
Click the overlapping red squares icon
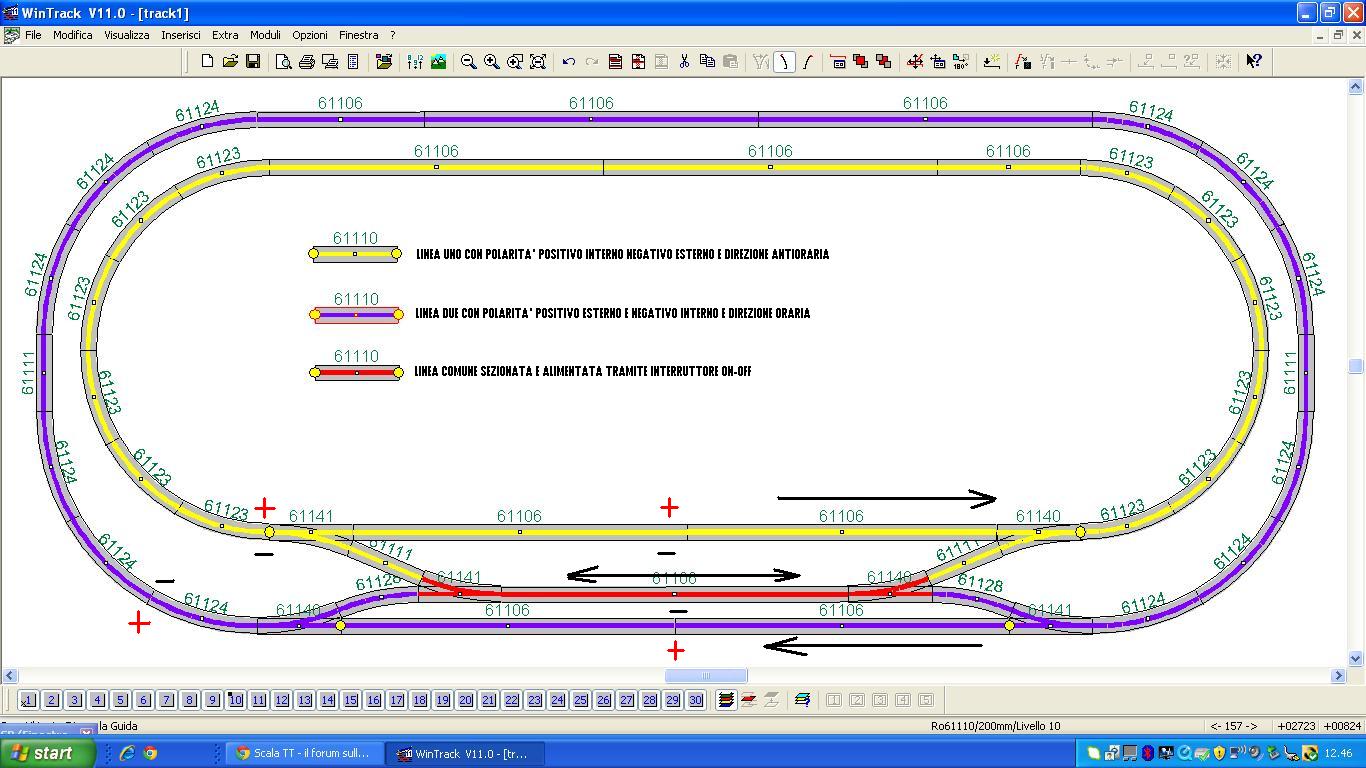pos(860,61)
